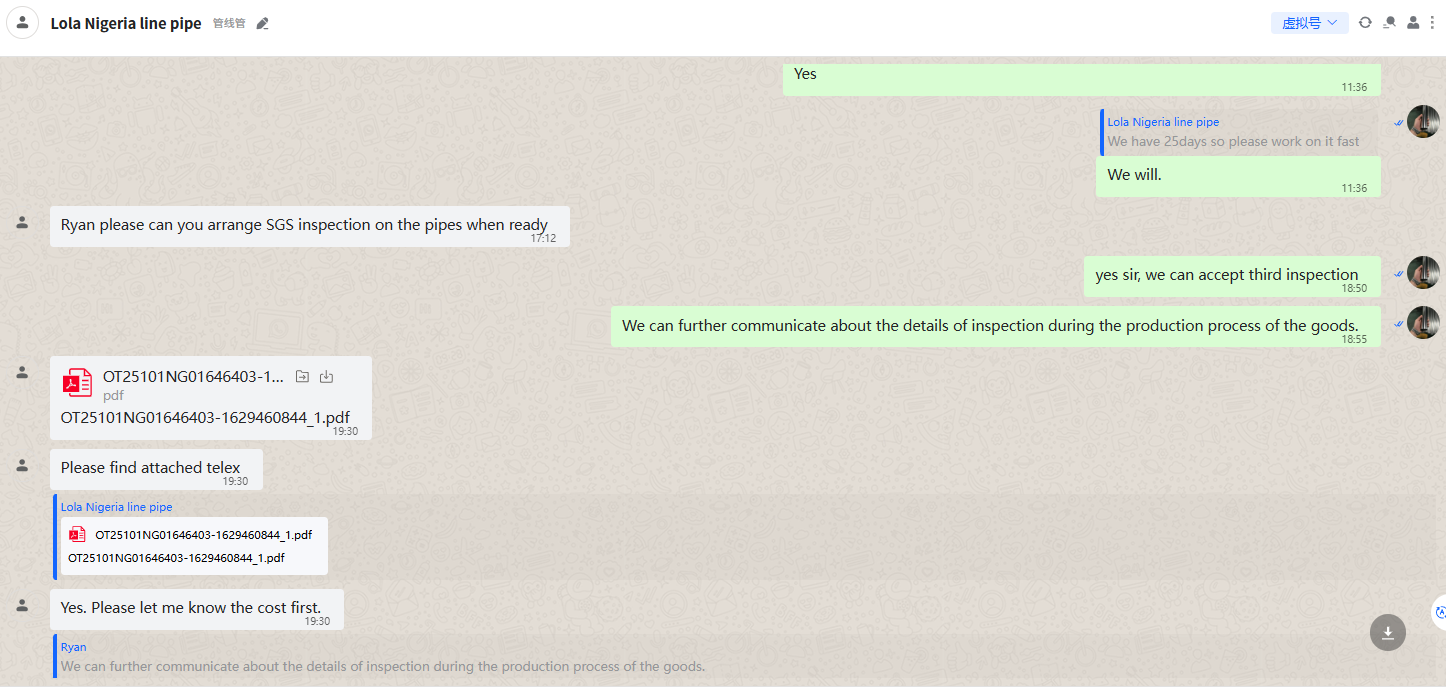Open chat history search icon

click(x=1389, y=22)
